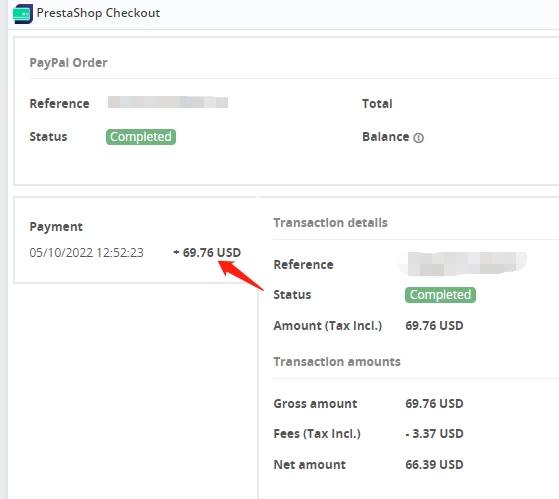Click the Net amount label
This screenshot has width=559, height=499.
tap(309, 465)
